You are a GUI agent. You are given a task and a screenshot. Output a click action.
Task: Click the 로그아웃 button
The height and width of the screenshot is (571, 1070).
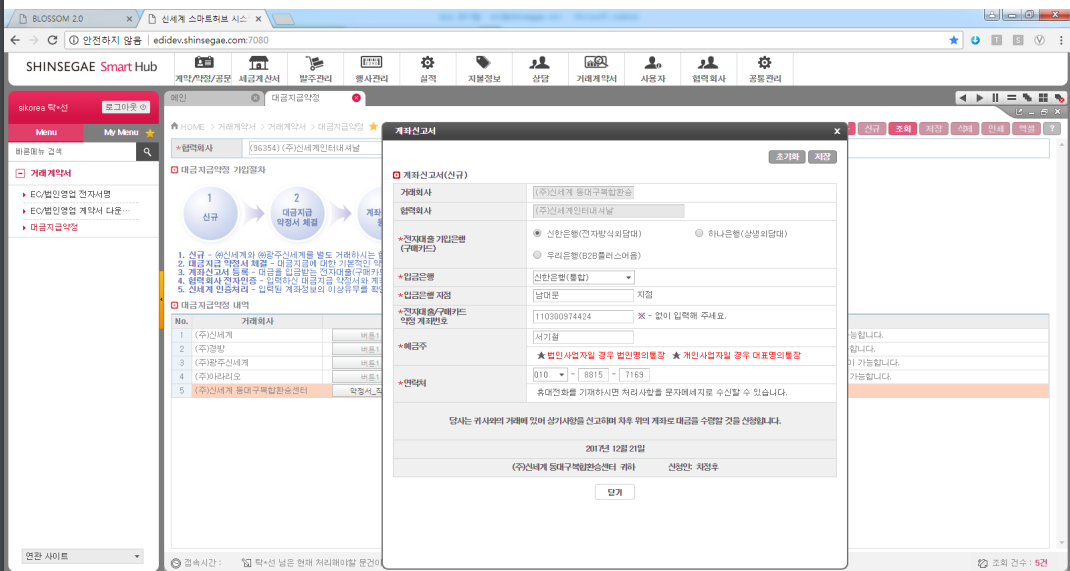[x=126, y=107]
